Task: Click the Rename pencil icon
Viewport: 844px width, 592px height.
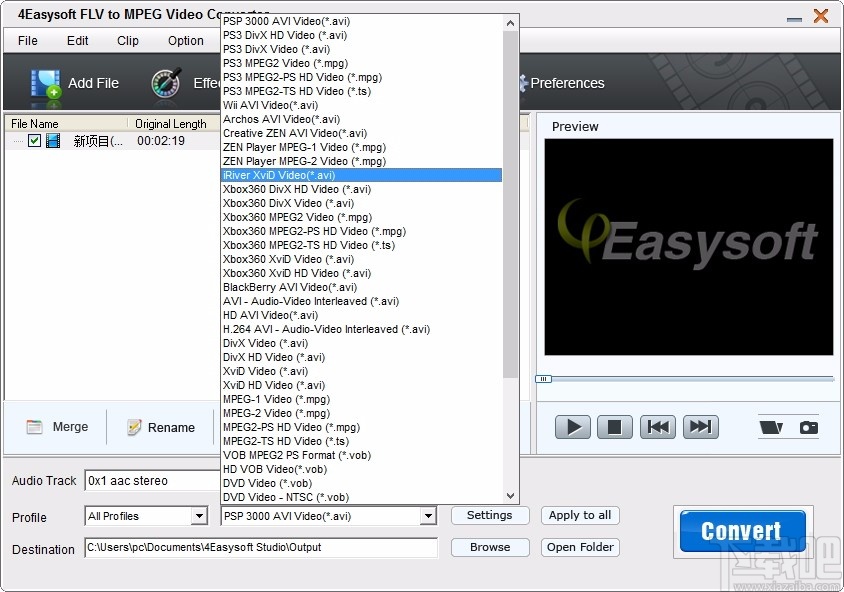Action: coord(134,427)
